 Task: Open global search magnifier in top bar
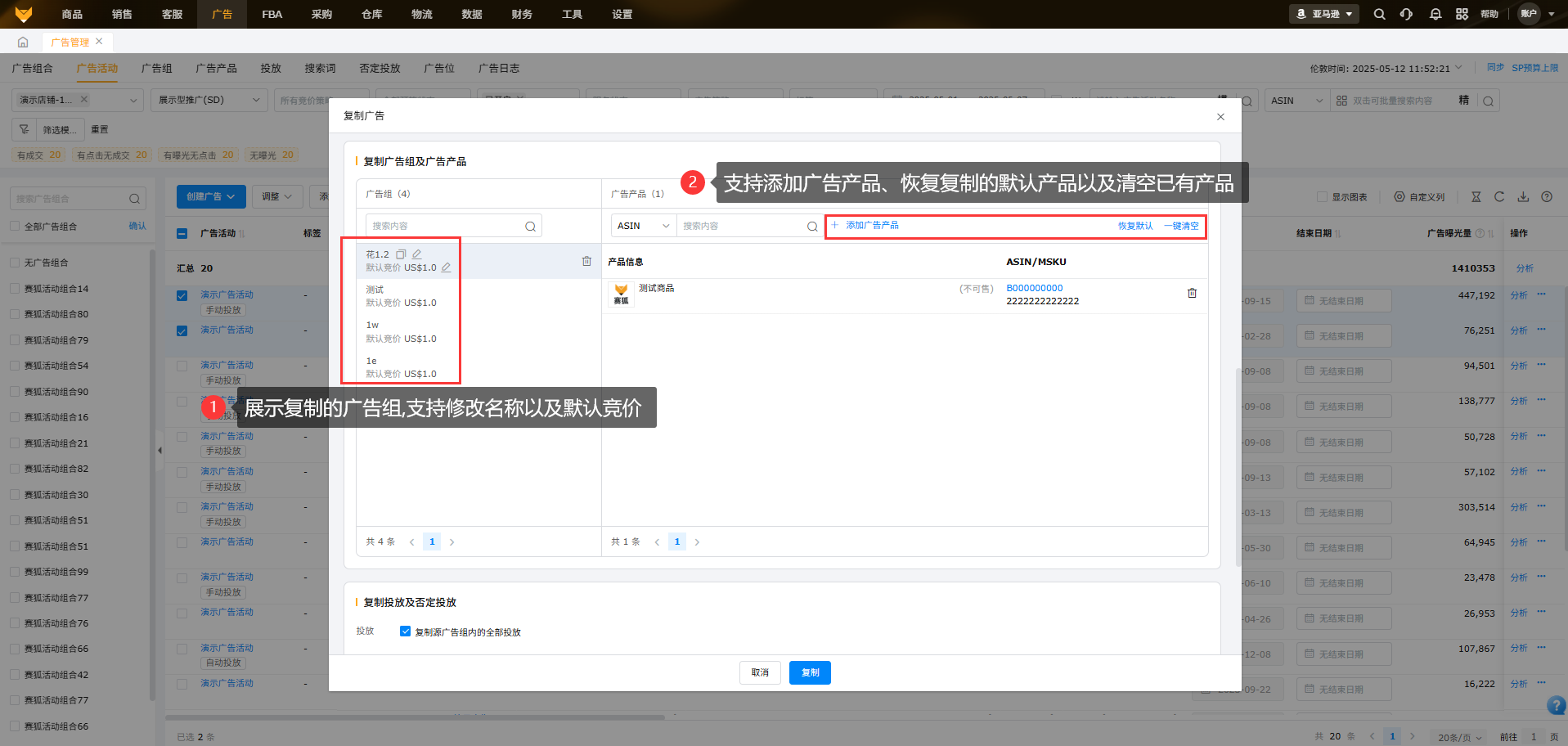point(1379,14)
